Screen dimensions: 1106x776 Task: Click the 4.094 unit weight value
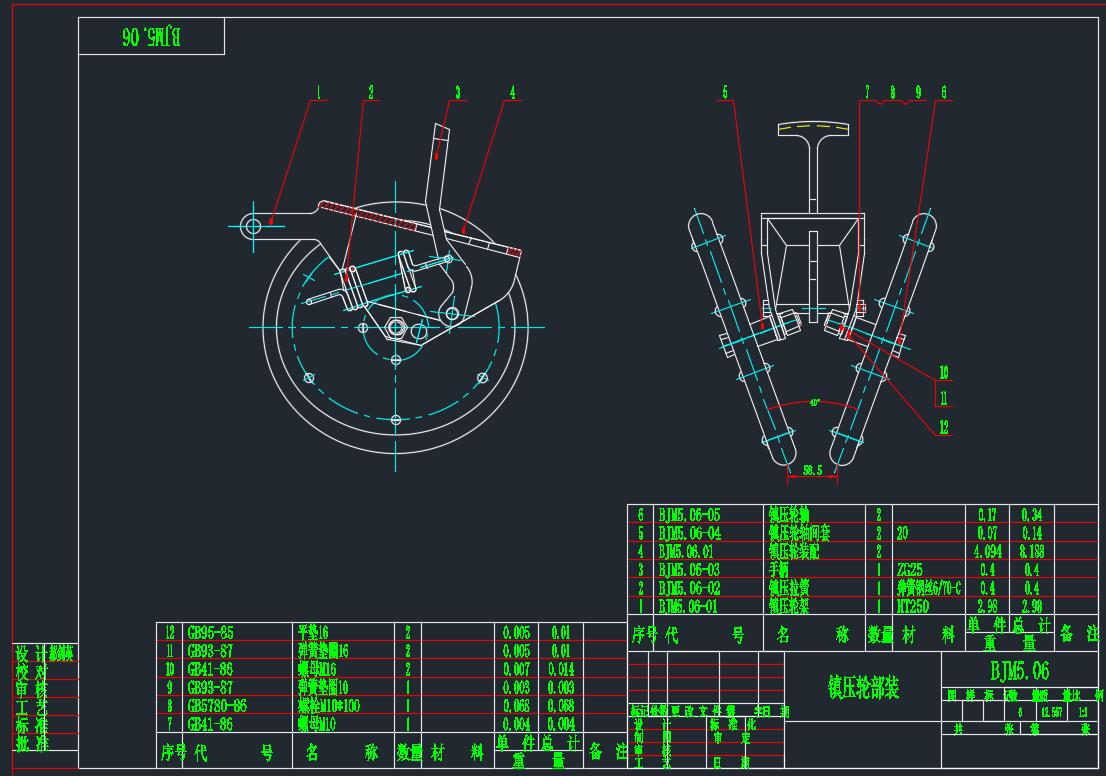(x=986, y=551)
